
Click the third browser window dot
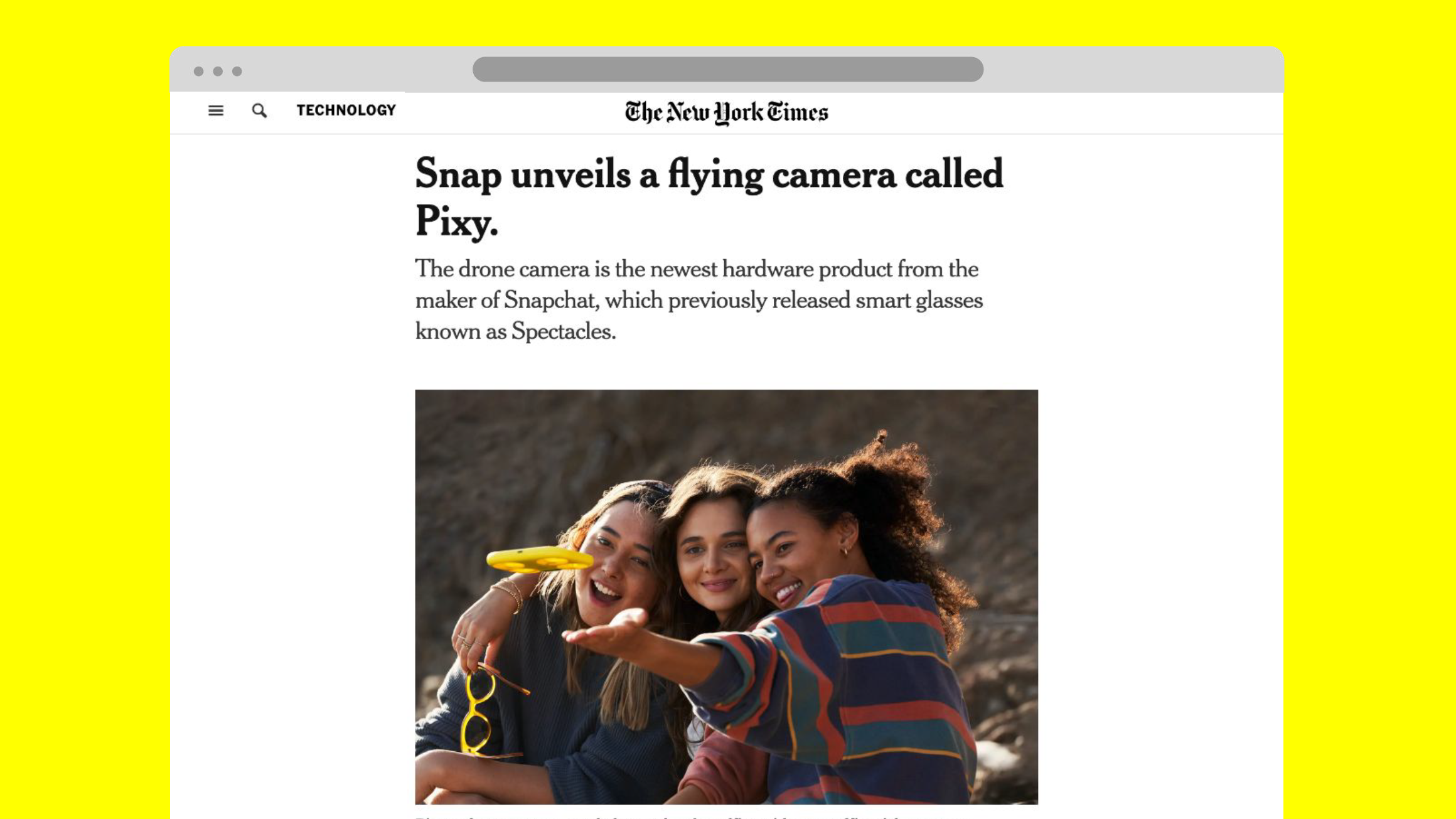(237, 72)
